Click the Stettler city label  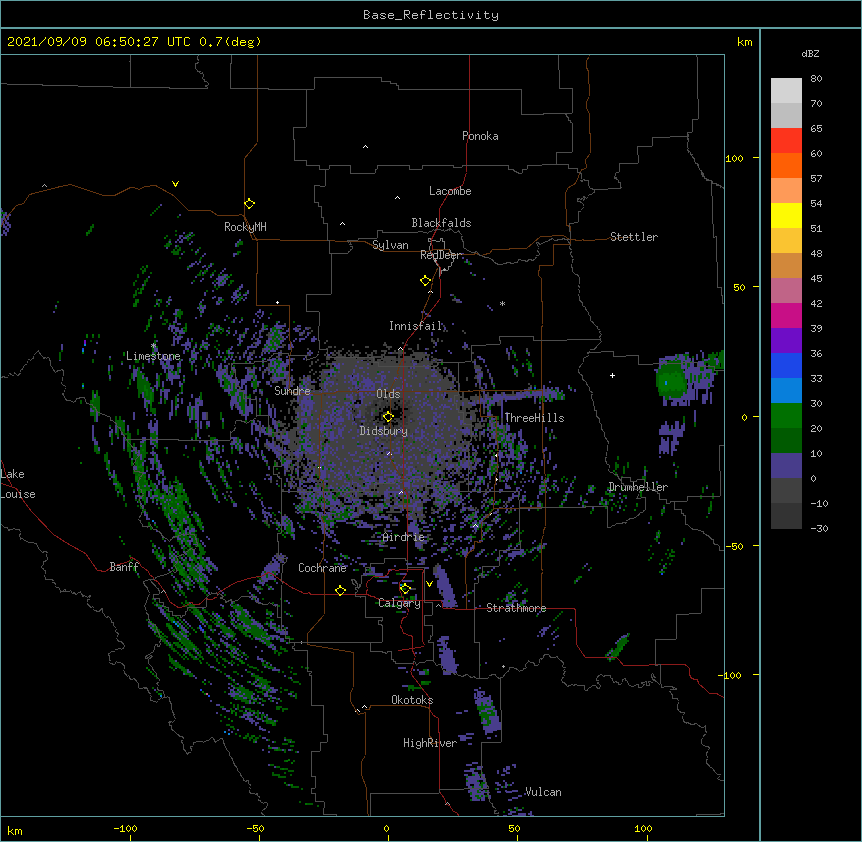coord(634,237)
